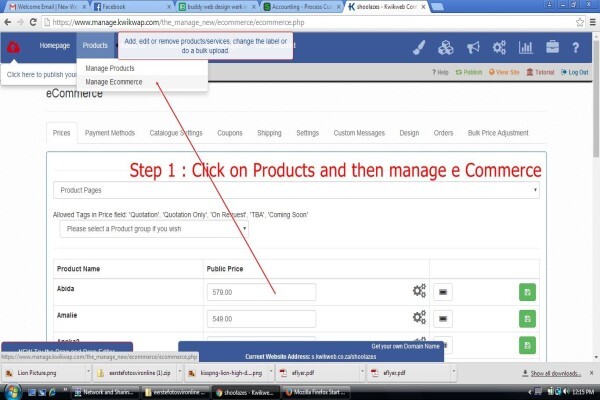Open the Products menu
Screen dimensions: 600x400
click(95, 46)
